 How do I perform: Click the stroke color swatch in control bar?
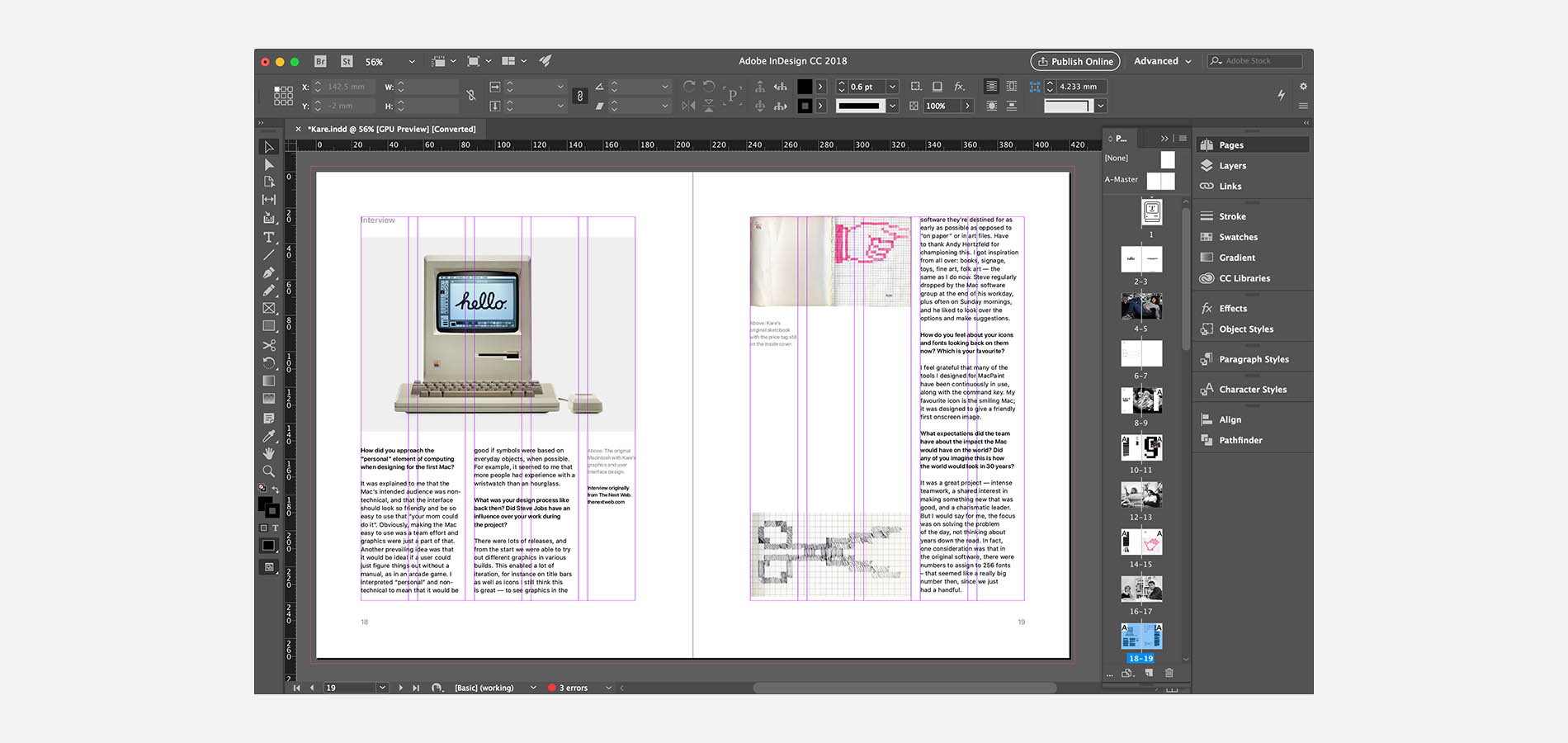pyautogui.click(x=805, y=106)
